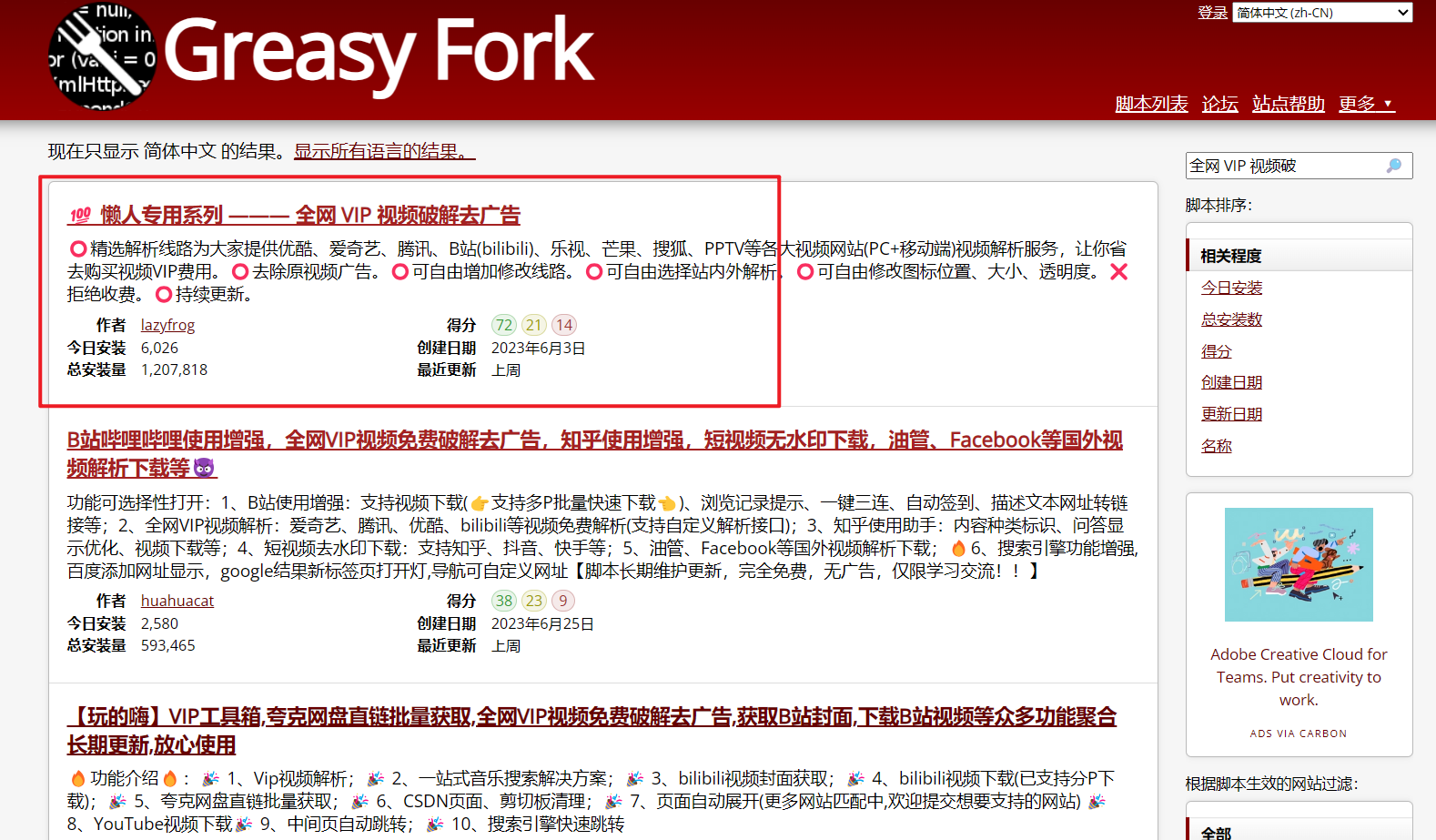Click the search magnifier icon

1394,166
